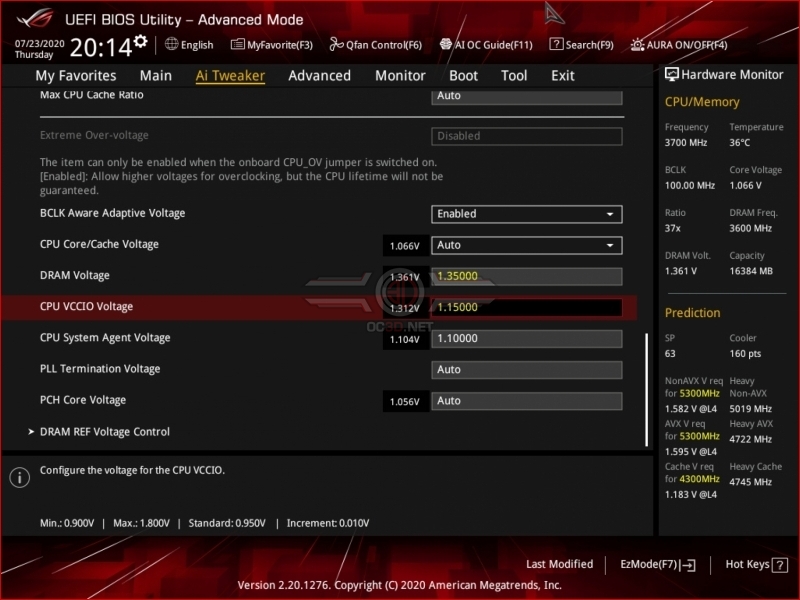Select the Exit tab
Screen dimensions: 800x600
(563, 76)
